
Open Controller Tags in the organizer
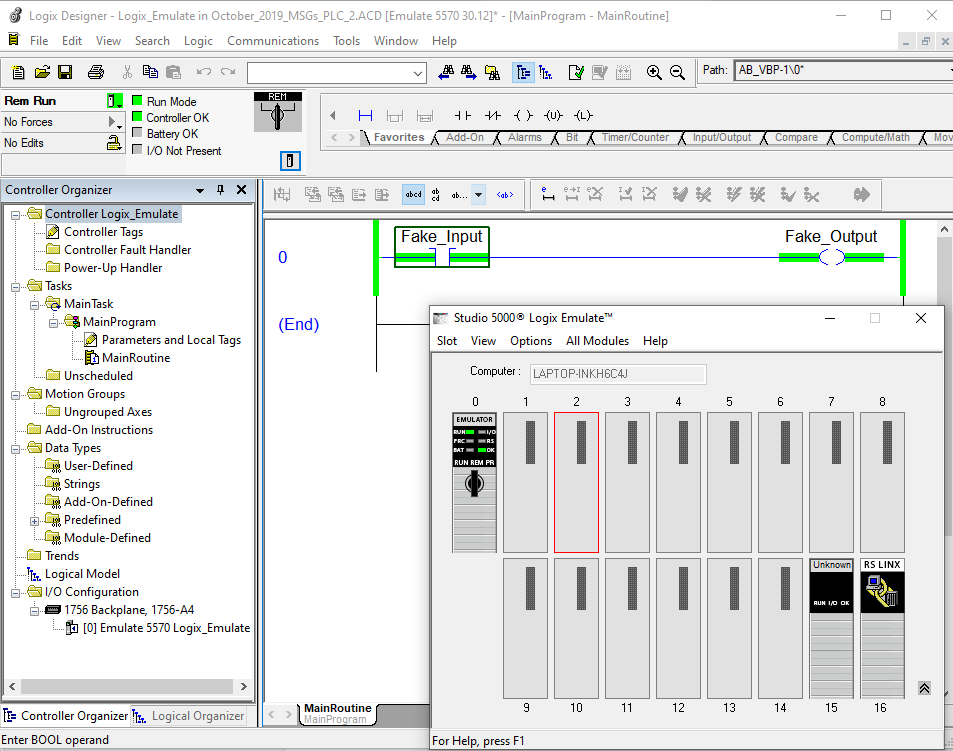pyautogui.click(x=103, y=232)
